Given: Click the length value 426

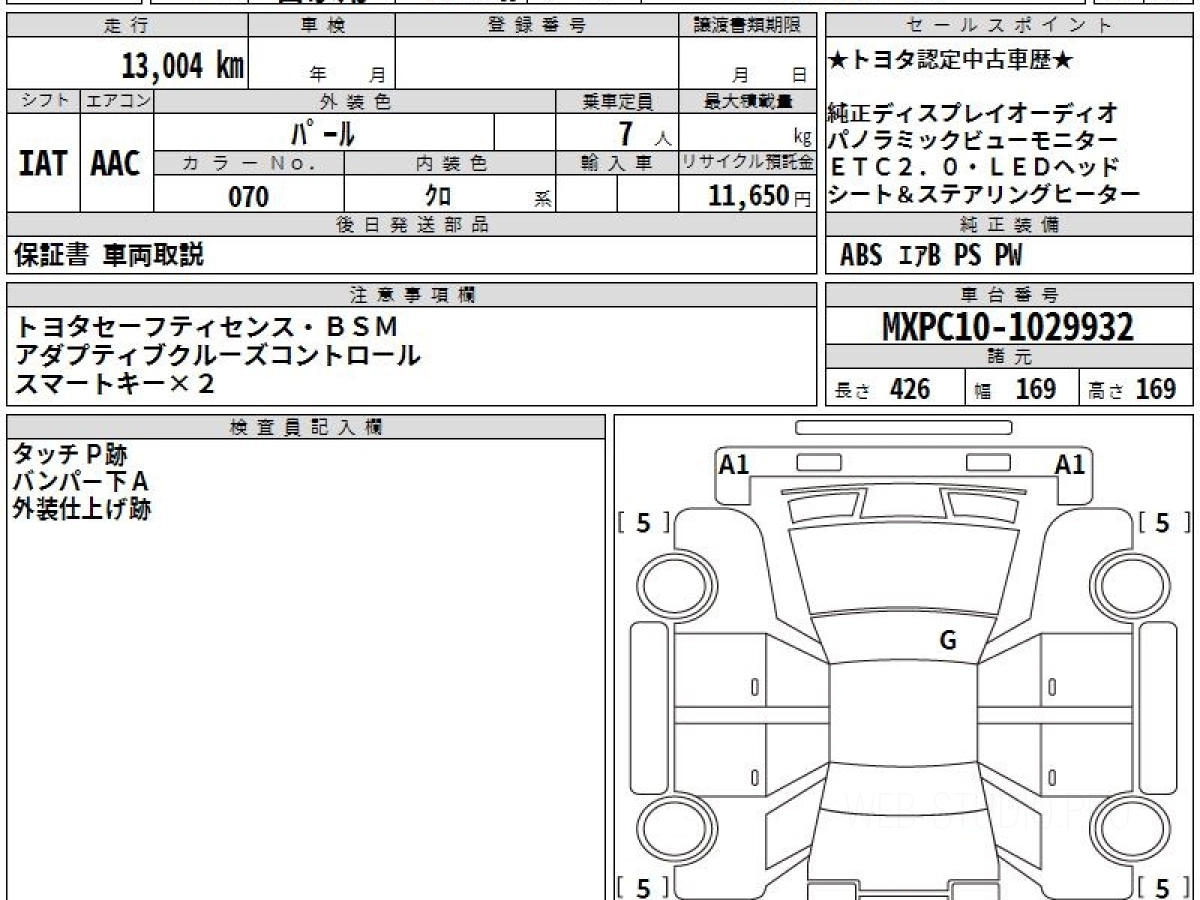Looking at the screenshot, I should [909, 389].
